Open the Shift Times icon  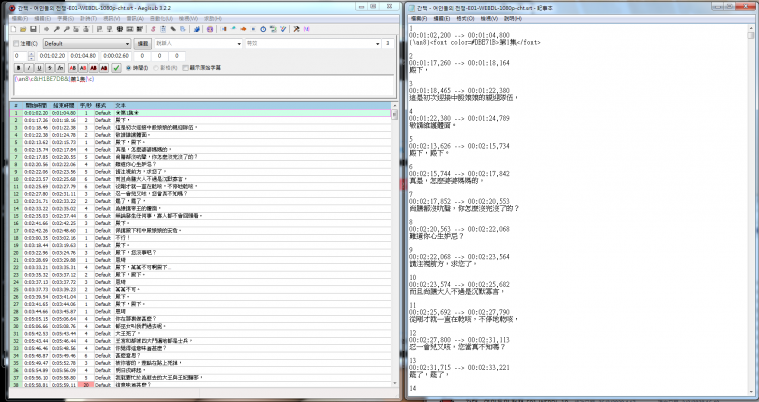pos(224,29)
